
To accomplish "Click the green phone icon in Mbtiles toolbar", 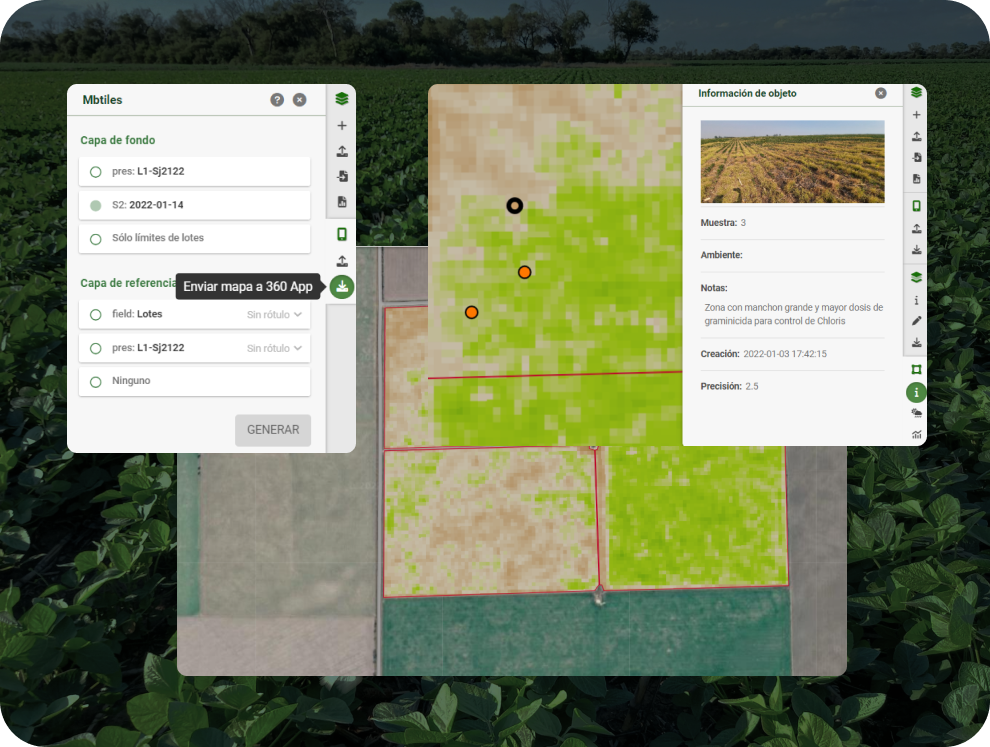I will [x=342, y=234].
